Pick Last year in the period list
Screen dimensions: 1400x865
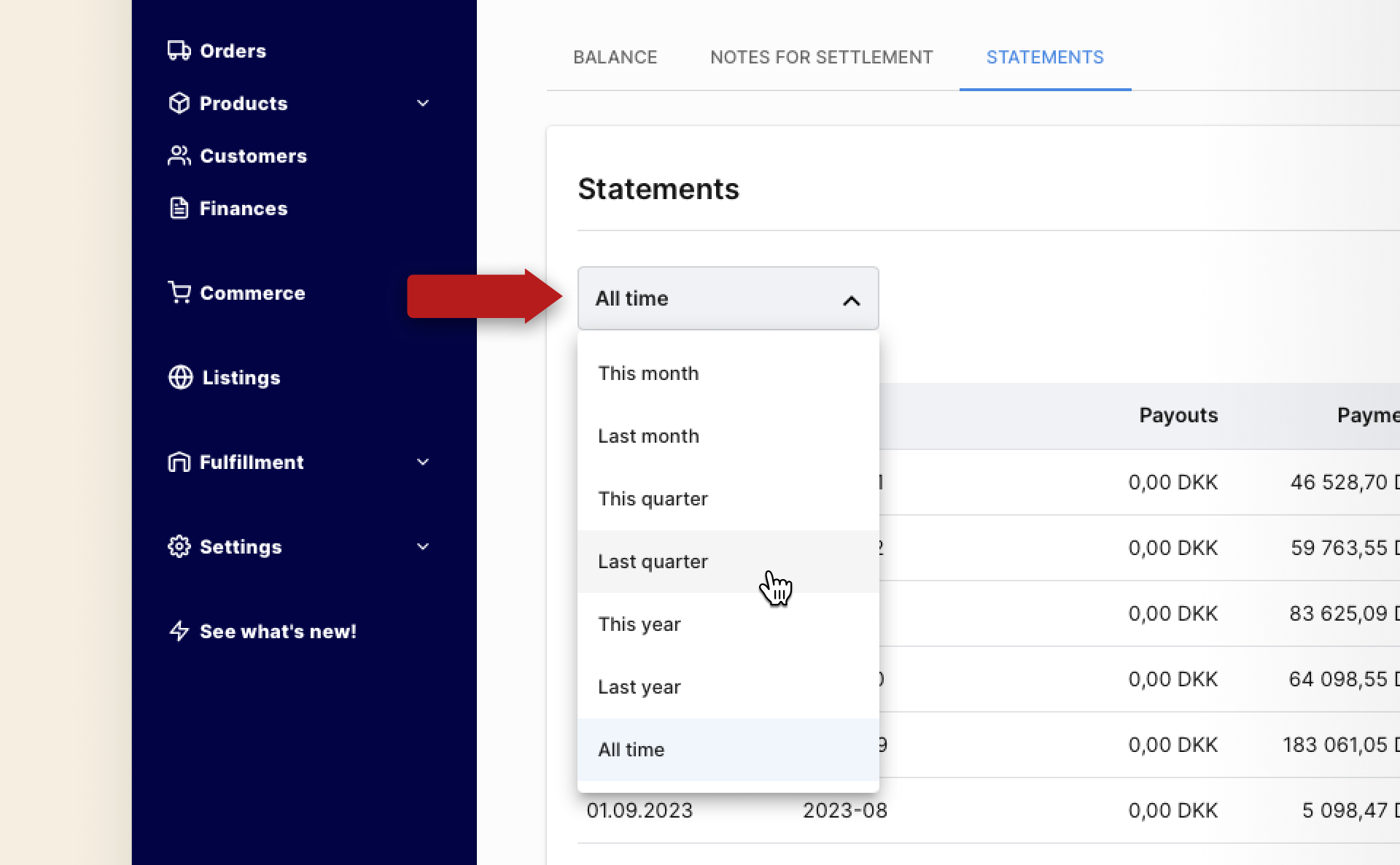pos(728,687)
